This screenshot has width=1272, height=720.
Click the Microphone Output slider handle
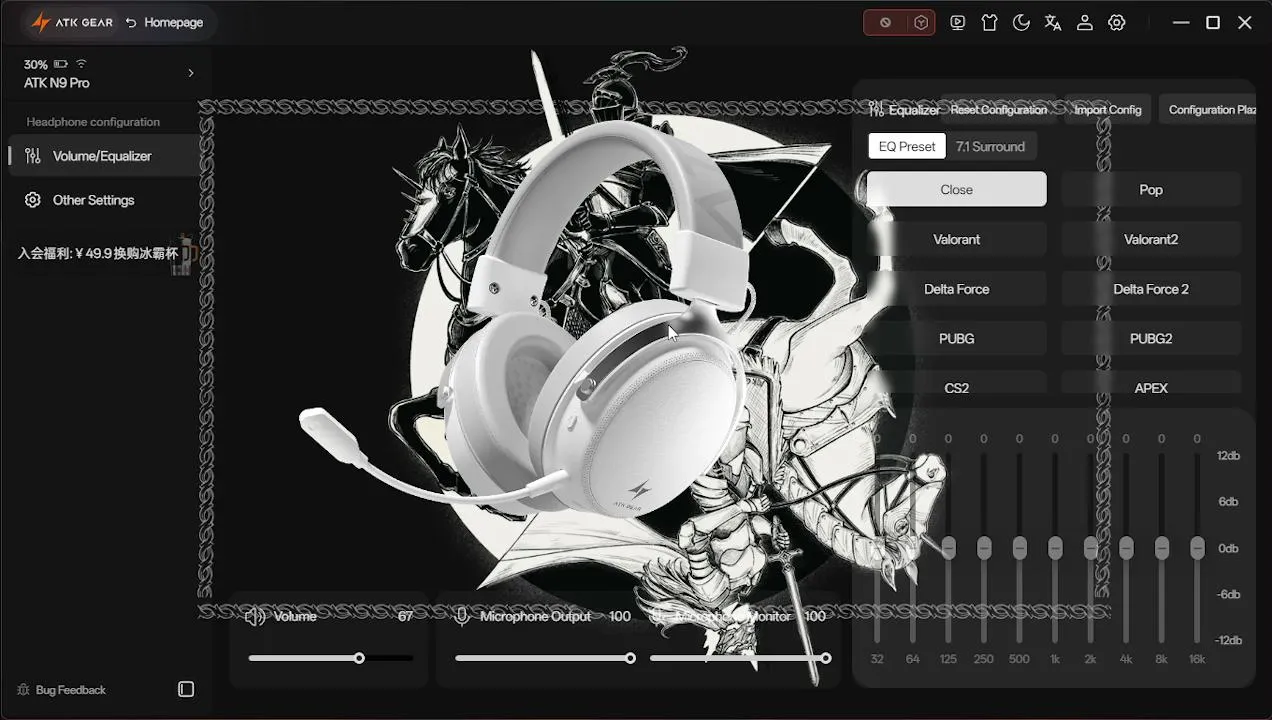(630, 658)
